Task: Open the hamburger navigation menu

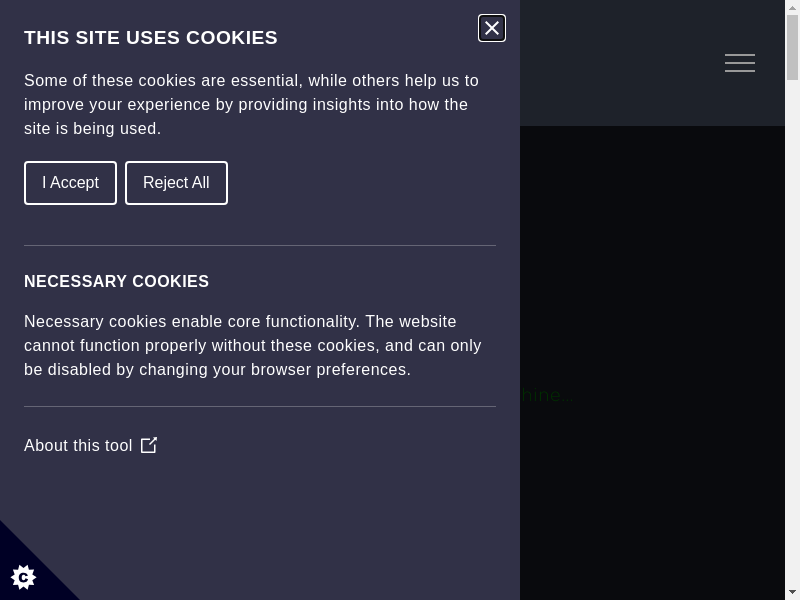Action: tap(739, 63)
